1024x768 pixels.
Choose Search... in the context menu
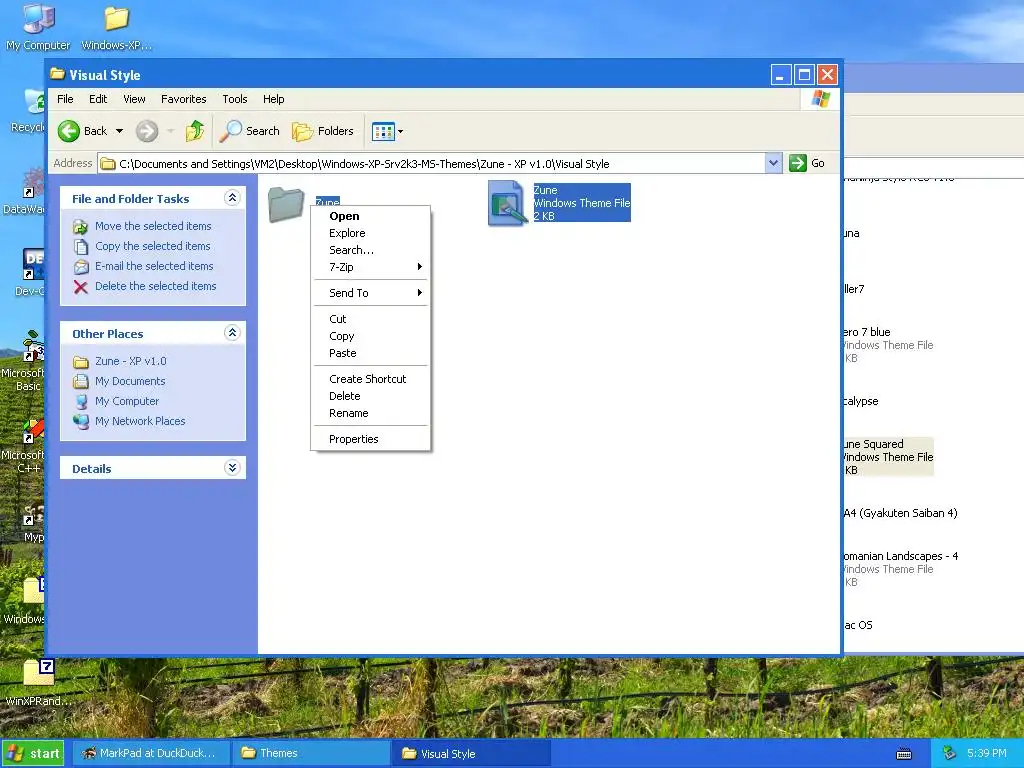tap(370, 250)
